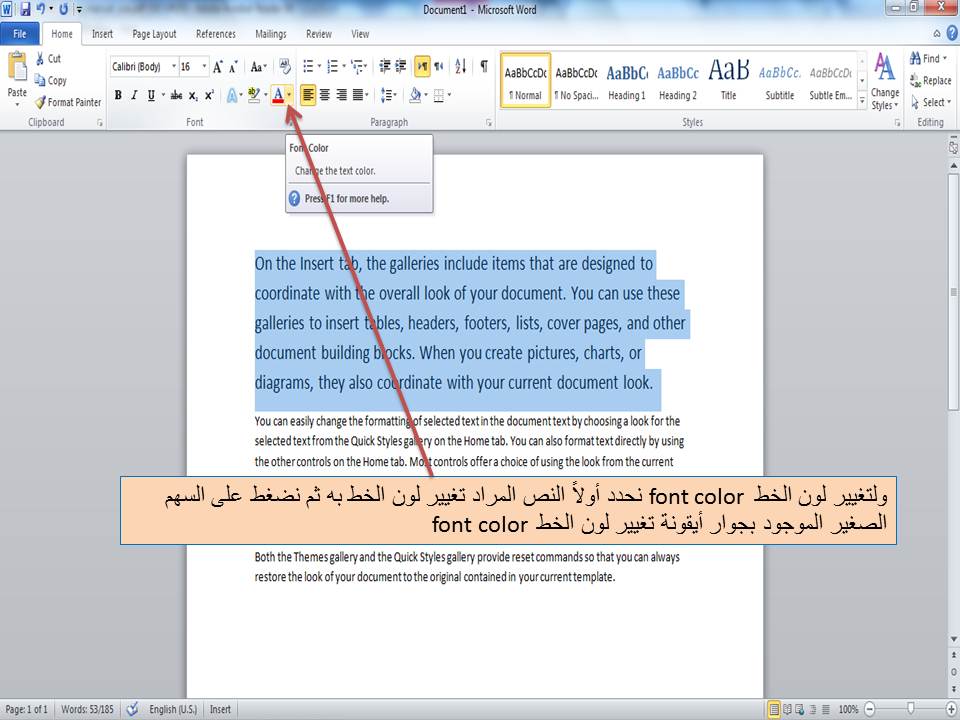Screen dimensions: 960x720
Task: Apply the Title style
Action: [x=729, y=81]
